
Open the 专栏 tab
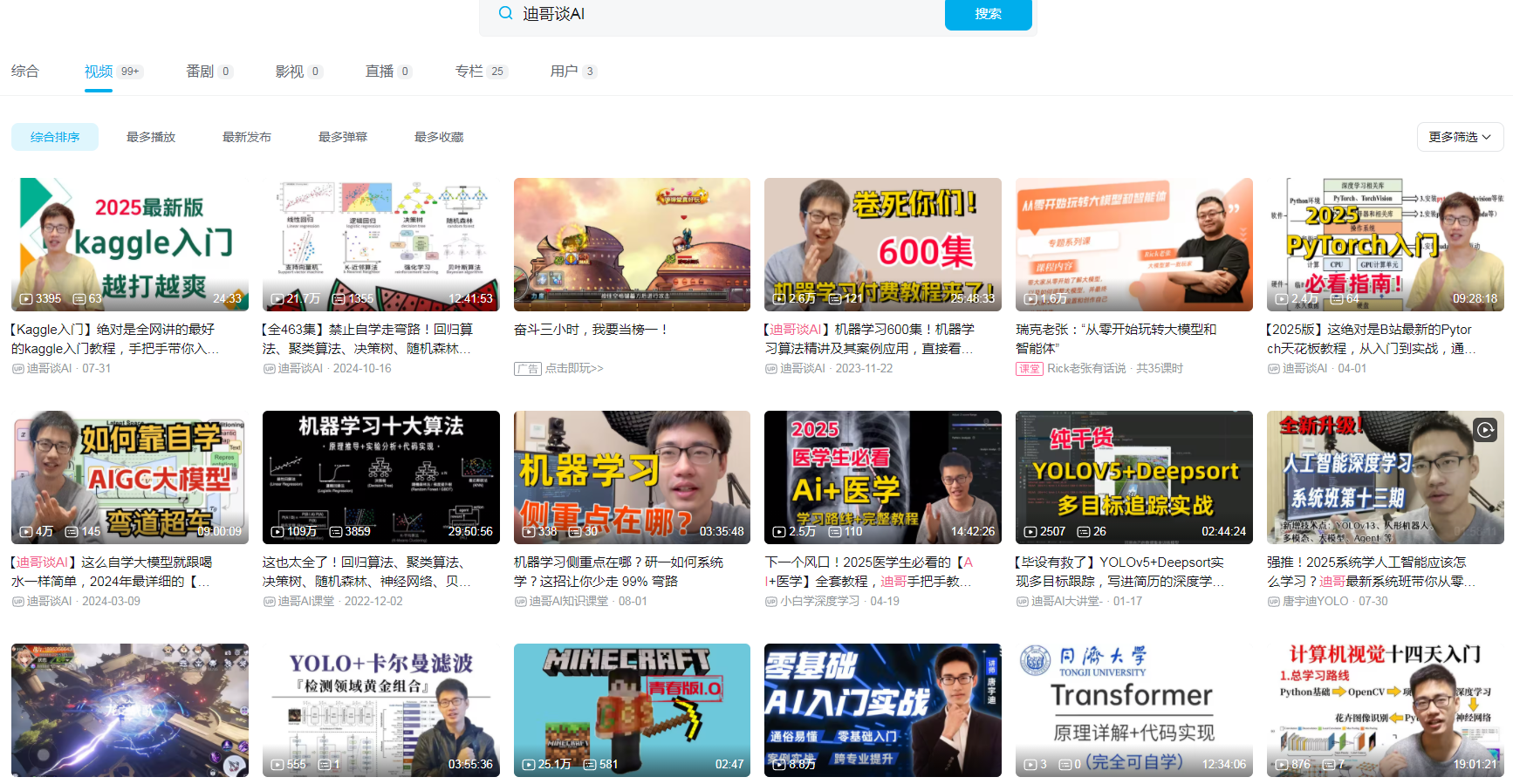pyautogui.click(x=481, y=72)
